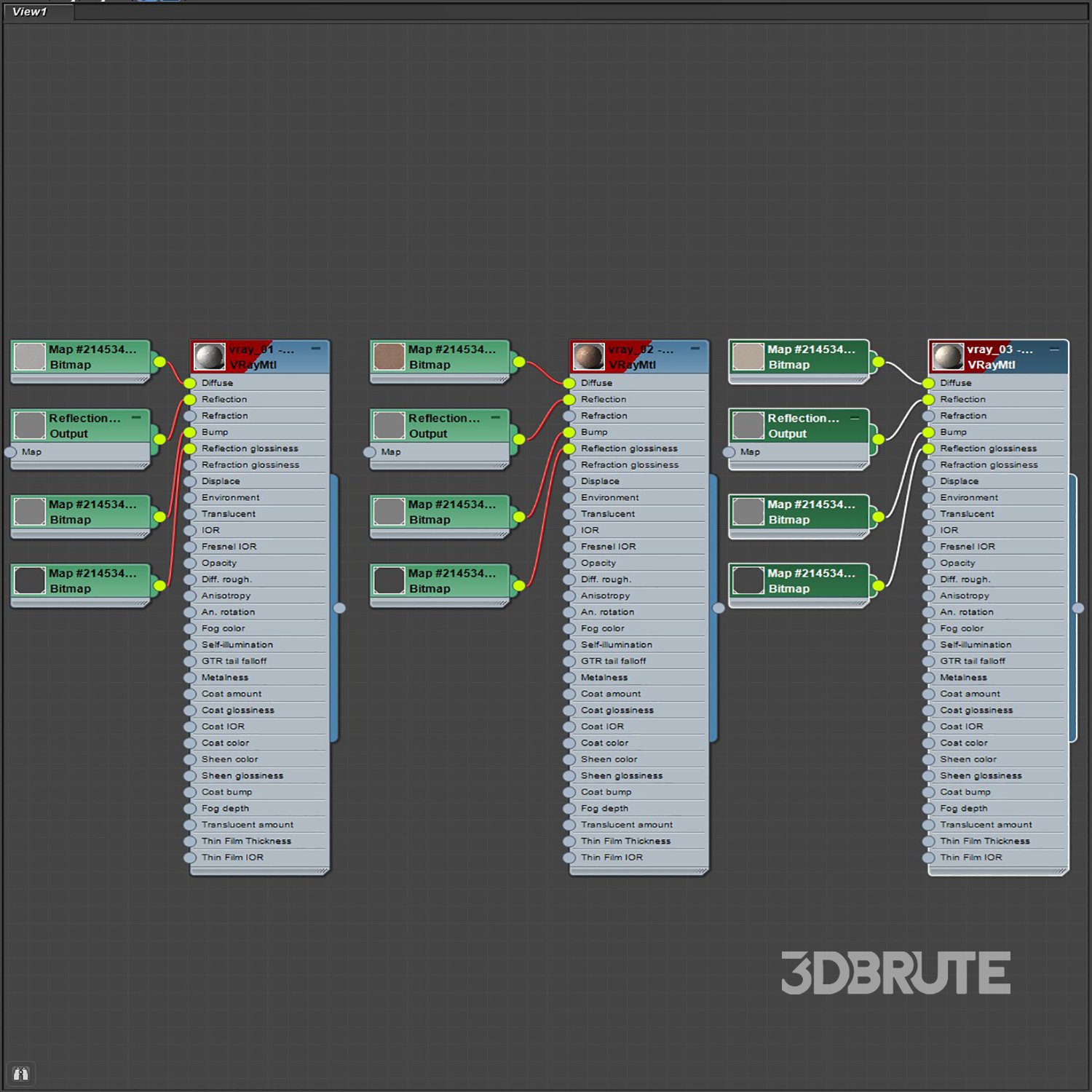The image size is (1092, 1092).
Task: Select the Coat amount slot on vray_01
Action: [x=232, y=694]
